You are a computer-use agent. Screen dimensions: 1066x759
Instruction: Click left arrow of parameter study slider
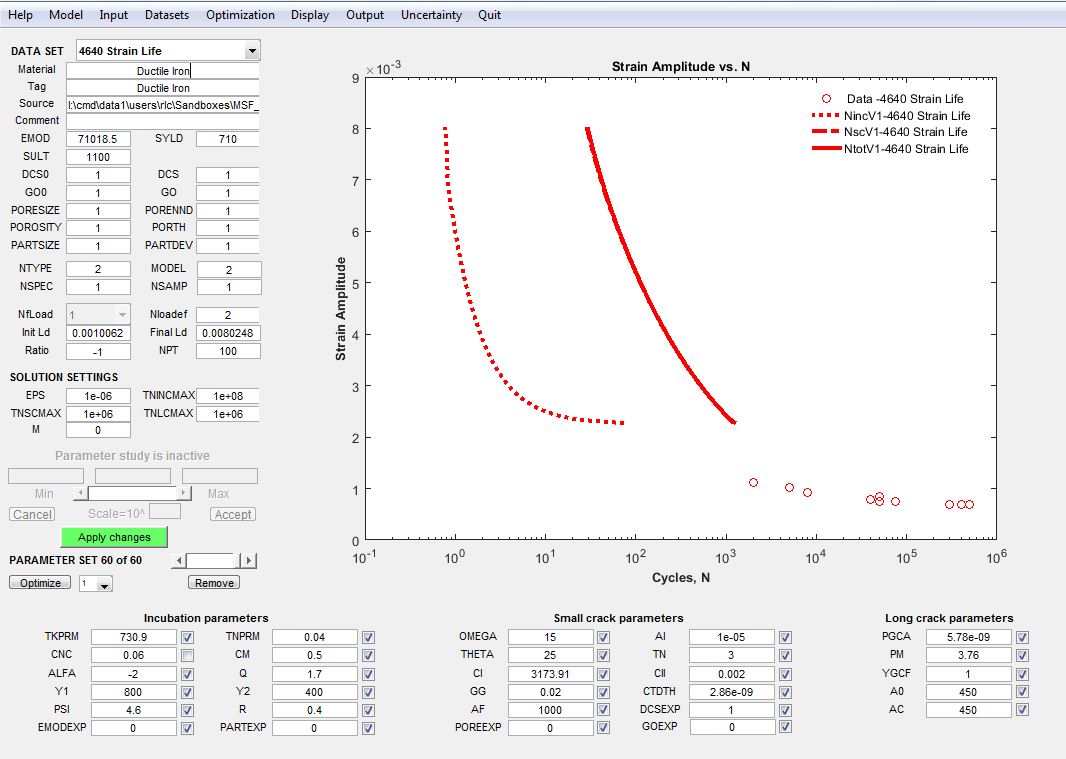tap(82, 493)
